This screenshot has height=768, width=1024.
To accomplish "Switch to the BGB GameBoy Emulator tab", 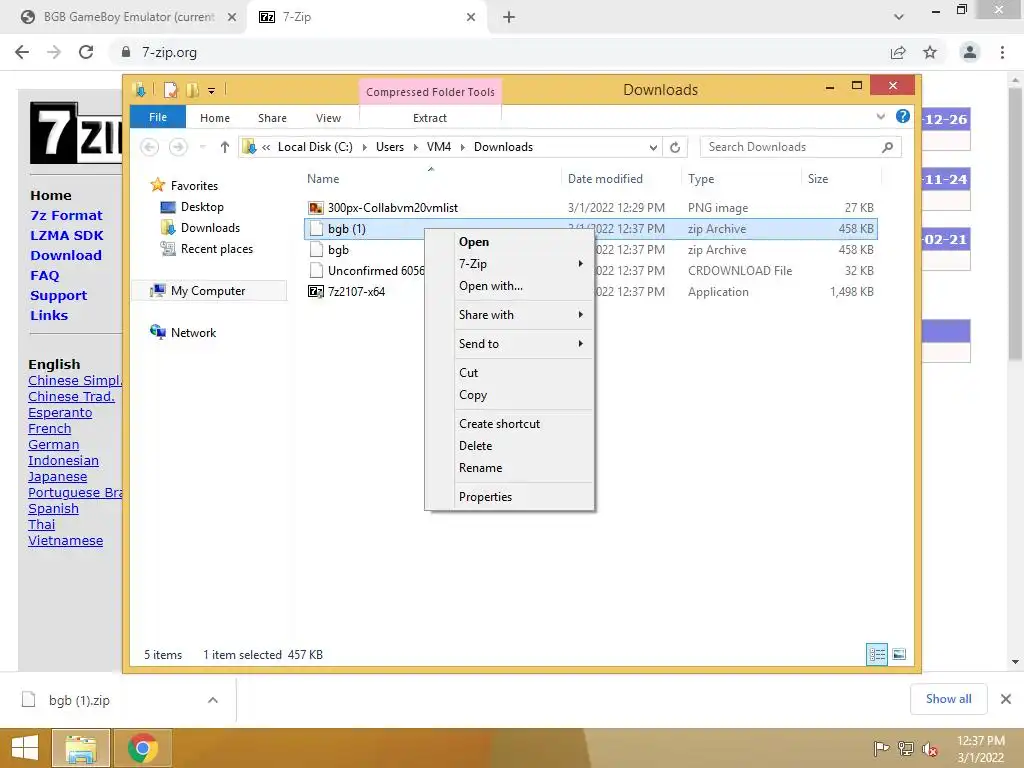I will pos(128,17).
